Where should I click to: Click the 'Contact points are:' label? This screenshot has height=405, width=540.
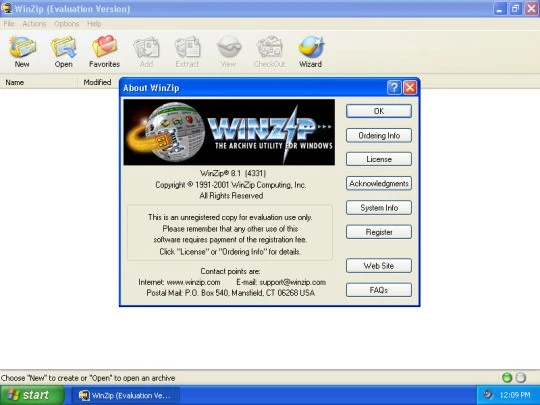230,271
